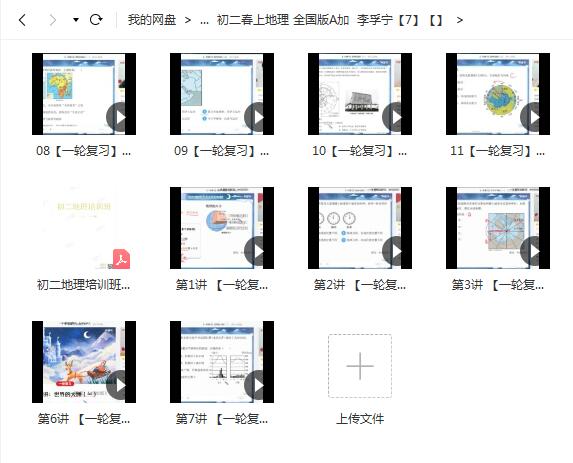Play the 10【一轮复习】 video icon
Screen dimensions: 573x463
pyautogui.click(x=396, y=118)
